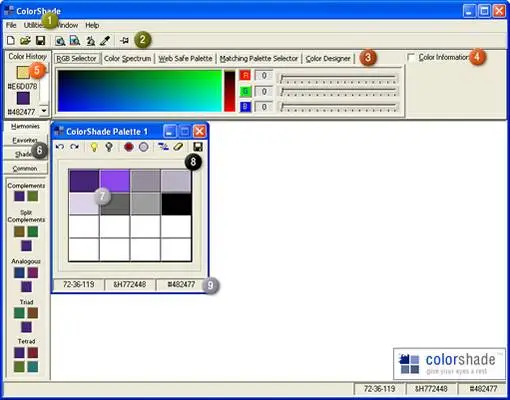Switch to the Web Safe Palette tab
510x400 pixels.
coord(185,59)
